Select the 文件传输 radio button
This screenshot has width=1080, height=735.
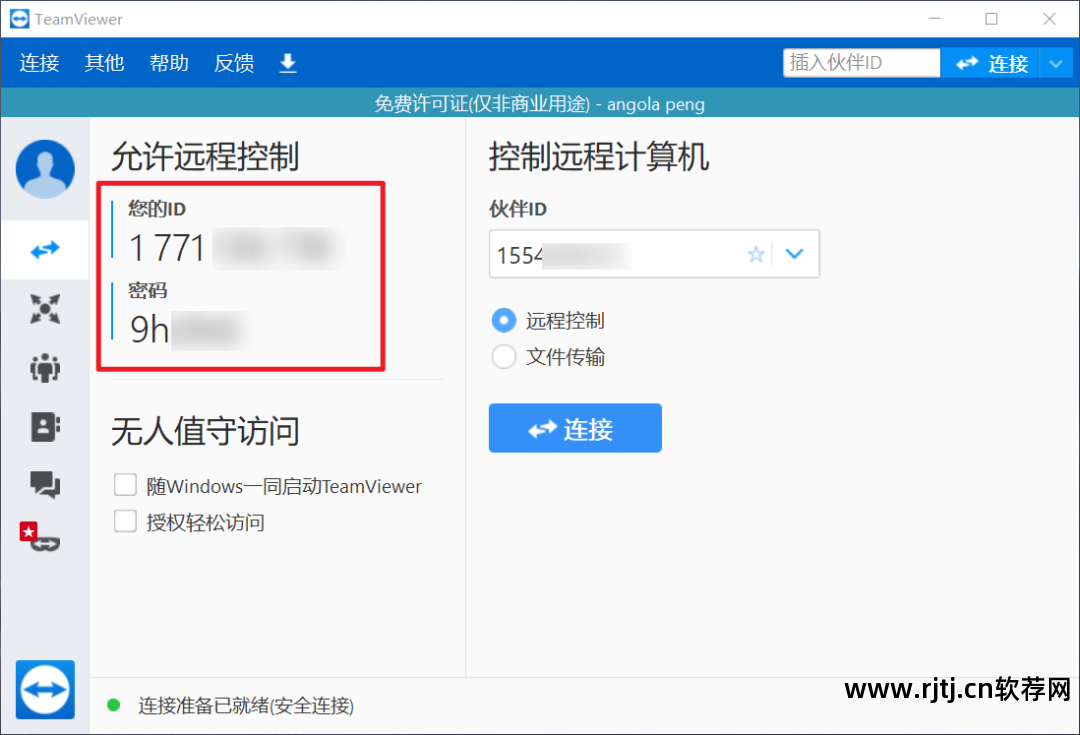coord(503,357)
